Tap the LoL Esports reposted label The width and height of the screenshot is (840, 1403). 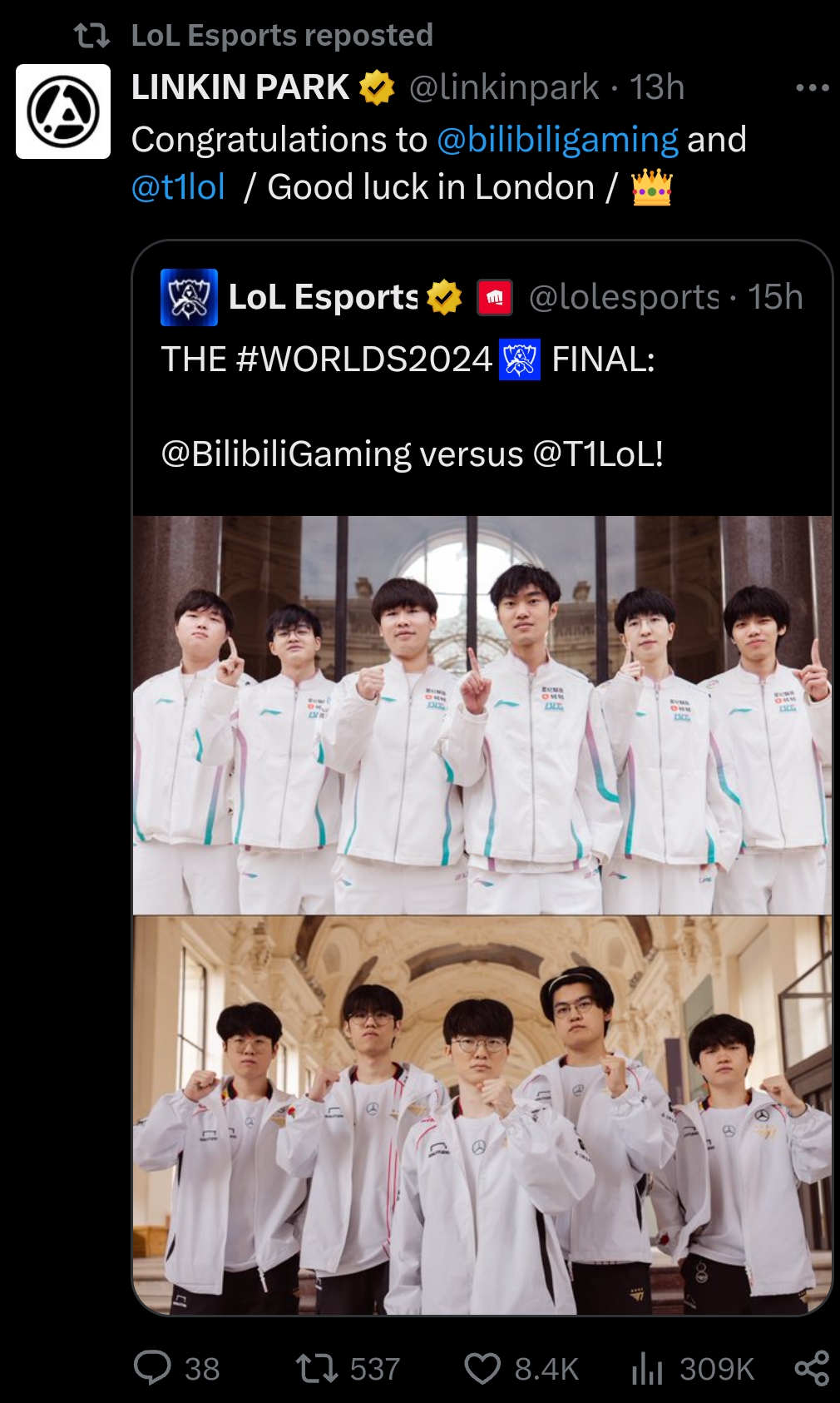[x=282, y=35]
